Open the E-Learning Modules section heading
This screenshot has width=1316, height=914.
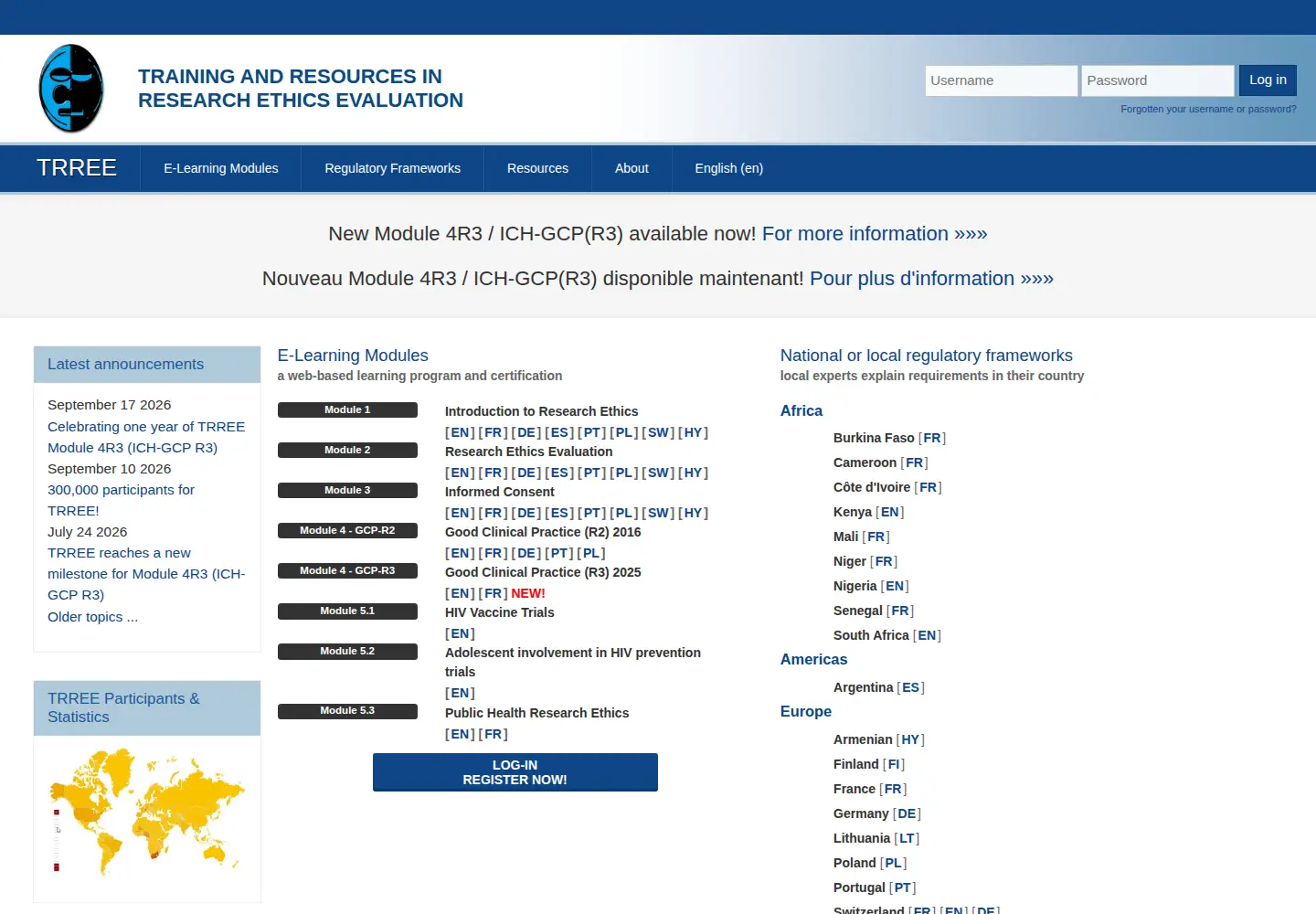pos(353,356)
